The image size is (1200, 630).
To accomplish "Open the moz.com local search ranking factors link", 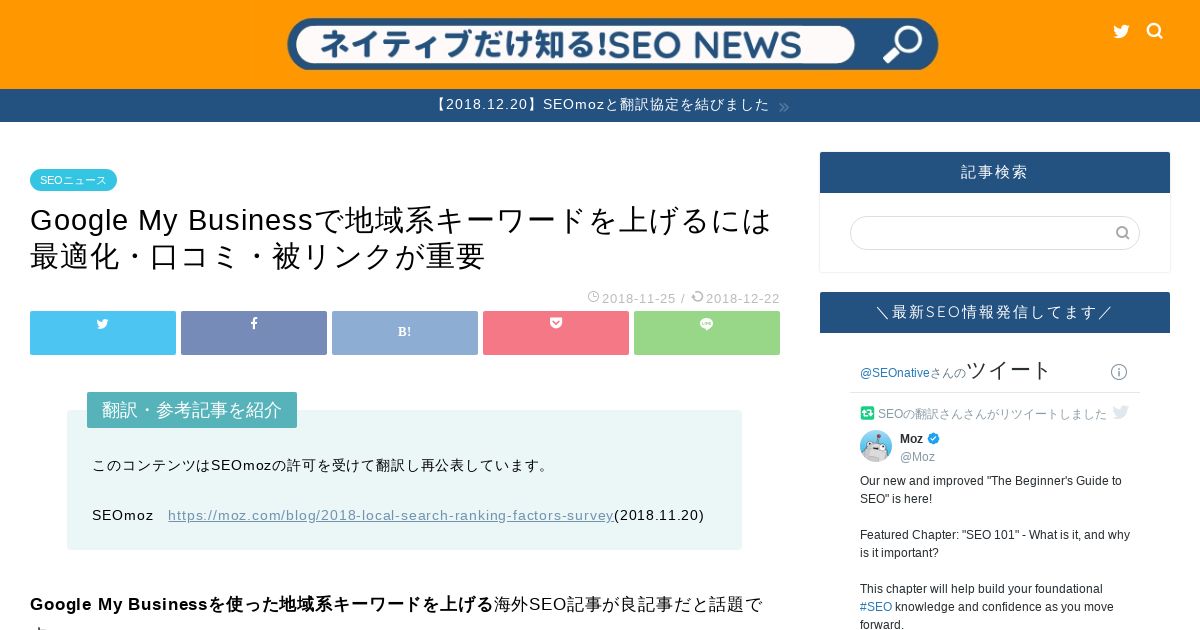I will pyautogui.click(x=390, y=515).
